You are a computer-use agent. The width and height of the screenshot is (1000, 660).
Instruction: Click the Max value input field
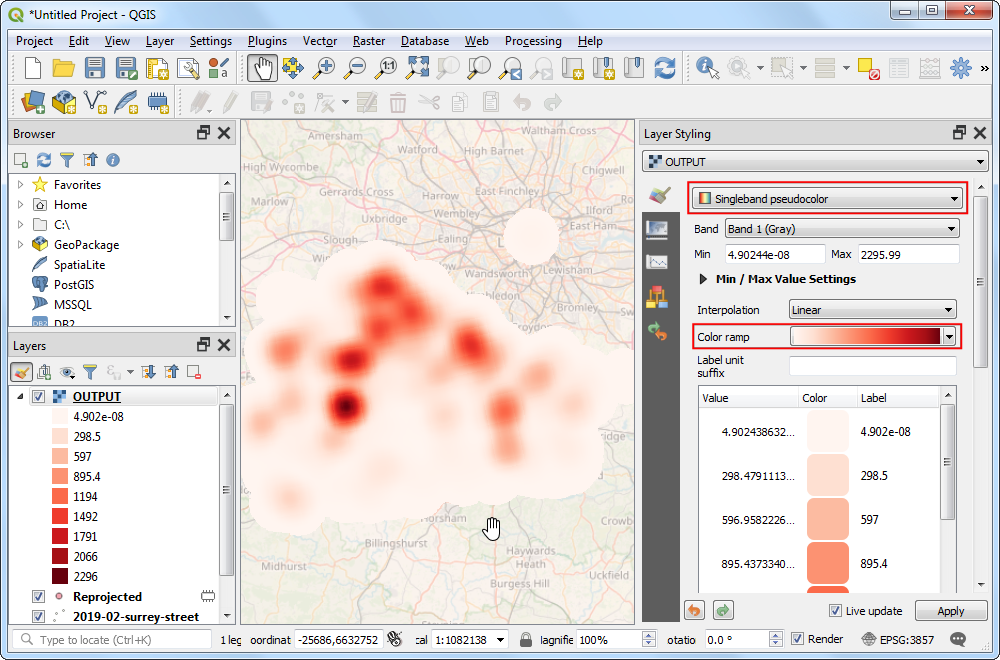pos(906,254)
